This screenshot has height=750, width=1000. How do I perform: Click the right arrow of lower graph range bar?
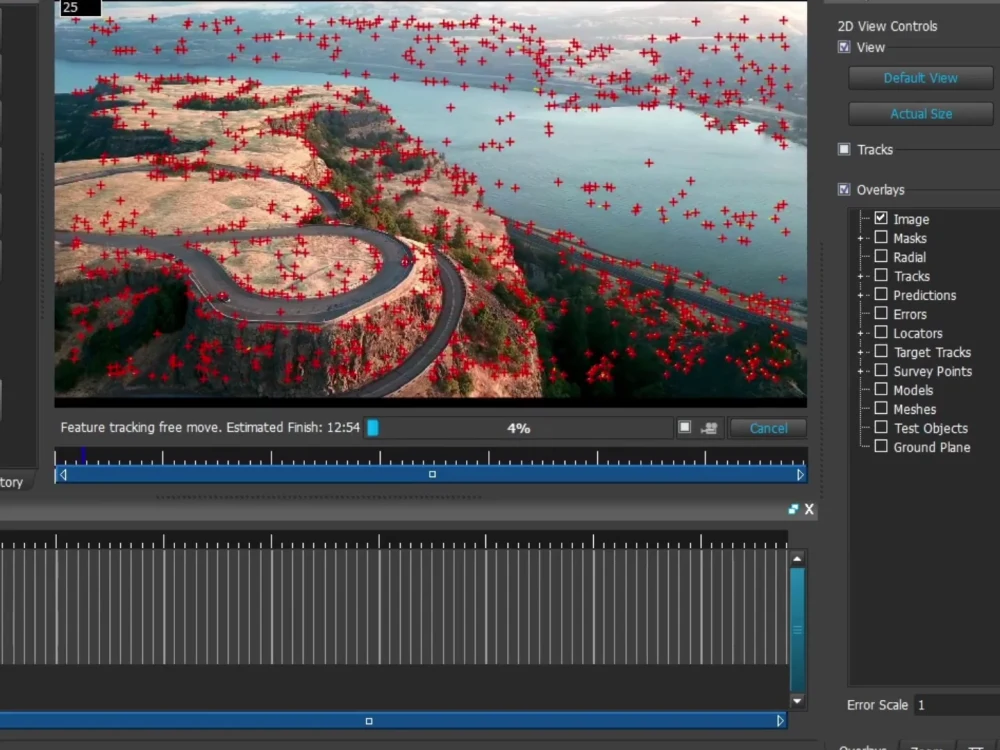(x=780, y=721)
